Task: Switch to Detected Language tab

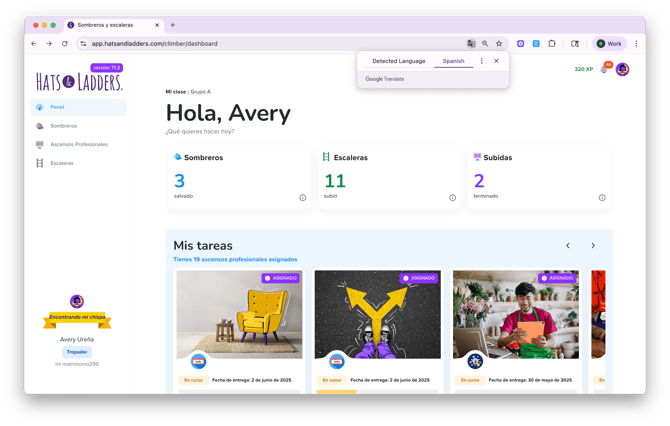Action: [398, 61]
